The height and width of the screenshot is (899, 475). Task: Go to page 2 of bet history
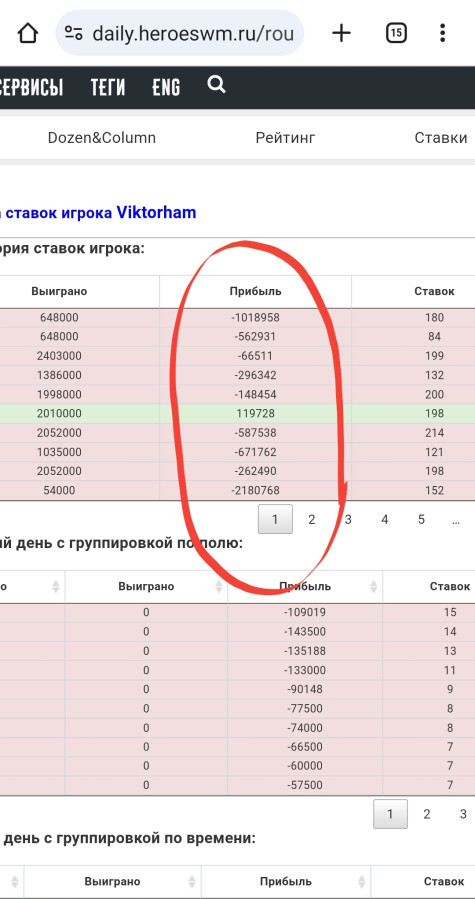click(312, 519)
